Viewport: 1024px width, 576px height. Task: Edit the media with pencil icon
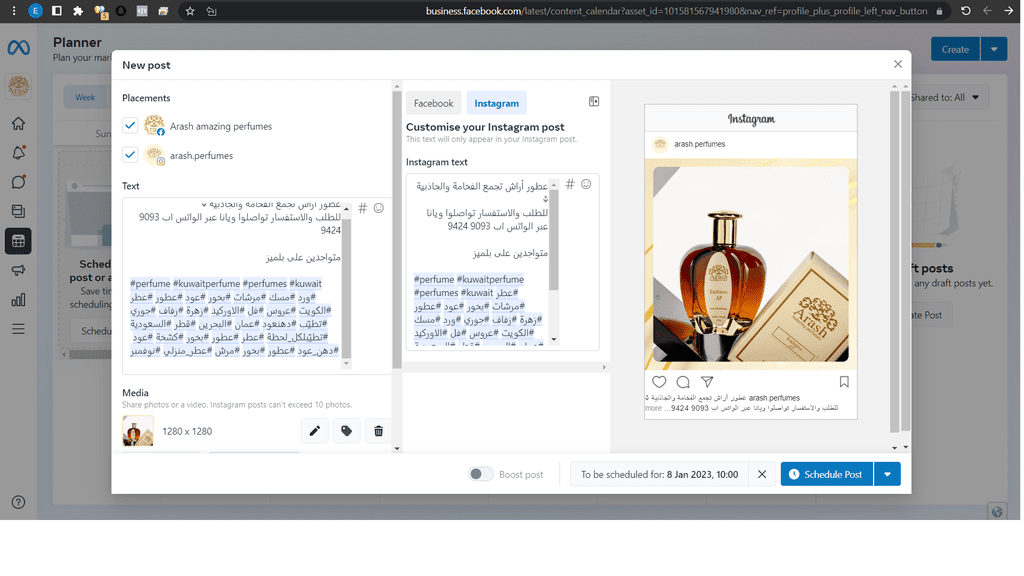(x=315, y=431)
